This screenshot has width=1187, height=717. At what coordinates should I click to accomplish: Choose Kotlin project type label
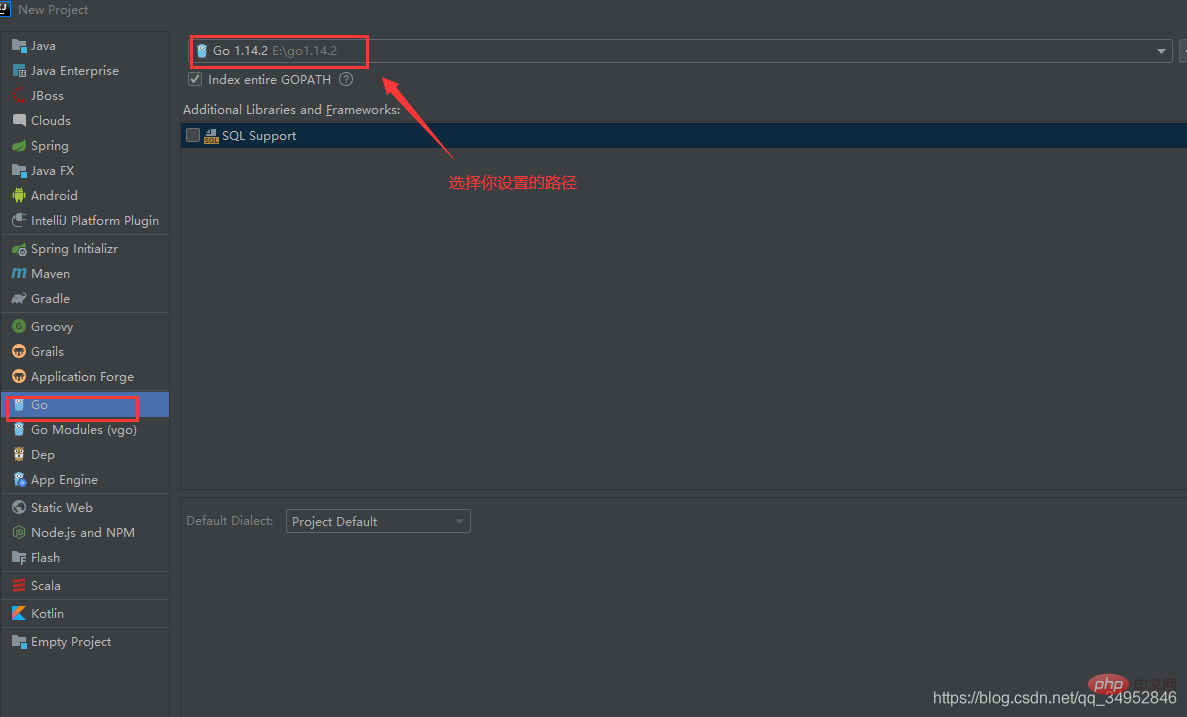tap(47, 613)
